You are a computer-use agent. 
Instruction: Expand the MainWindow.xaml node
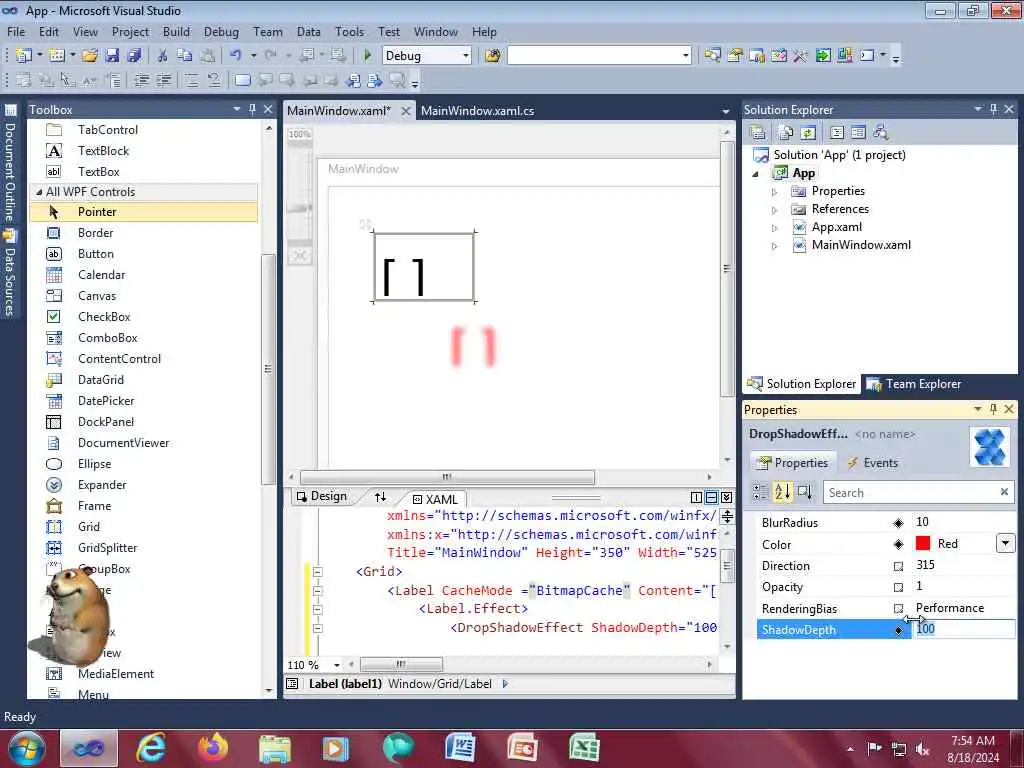click(x=775, y=246)
